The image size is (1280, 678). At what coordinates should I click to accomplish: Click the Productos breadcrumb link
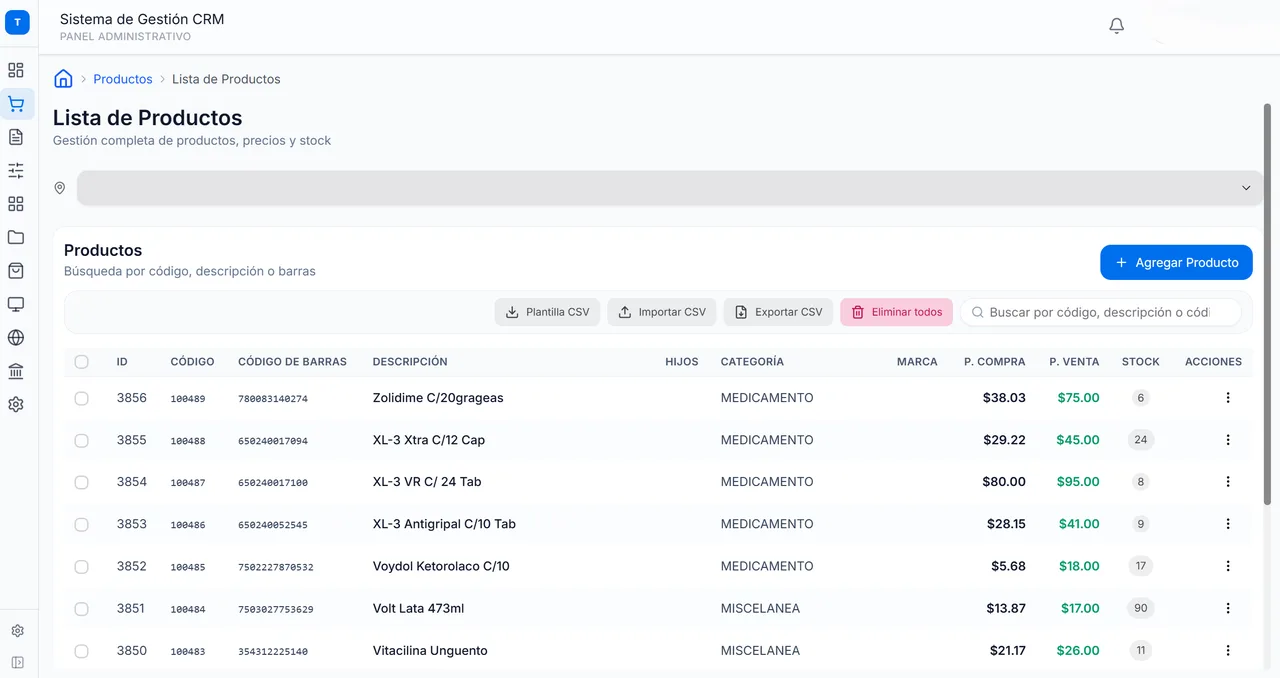pyautogui.click(x=123, y=79)
